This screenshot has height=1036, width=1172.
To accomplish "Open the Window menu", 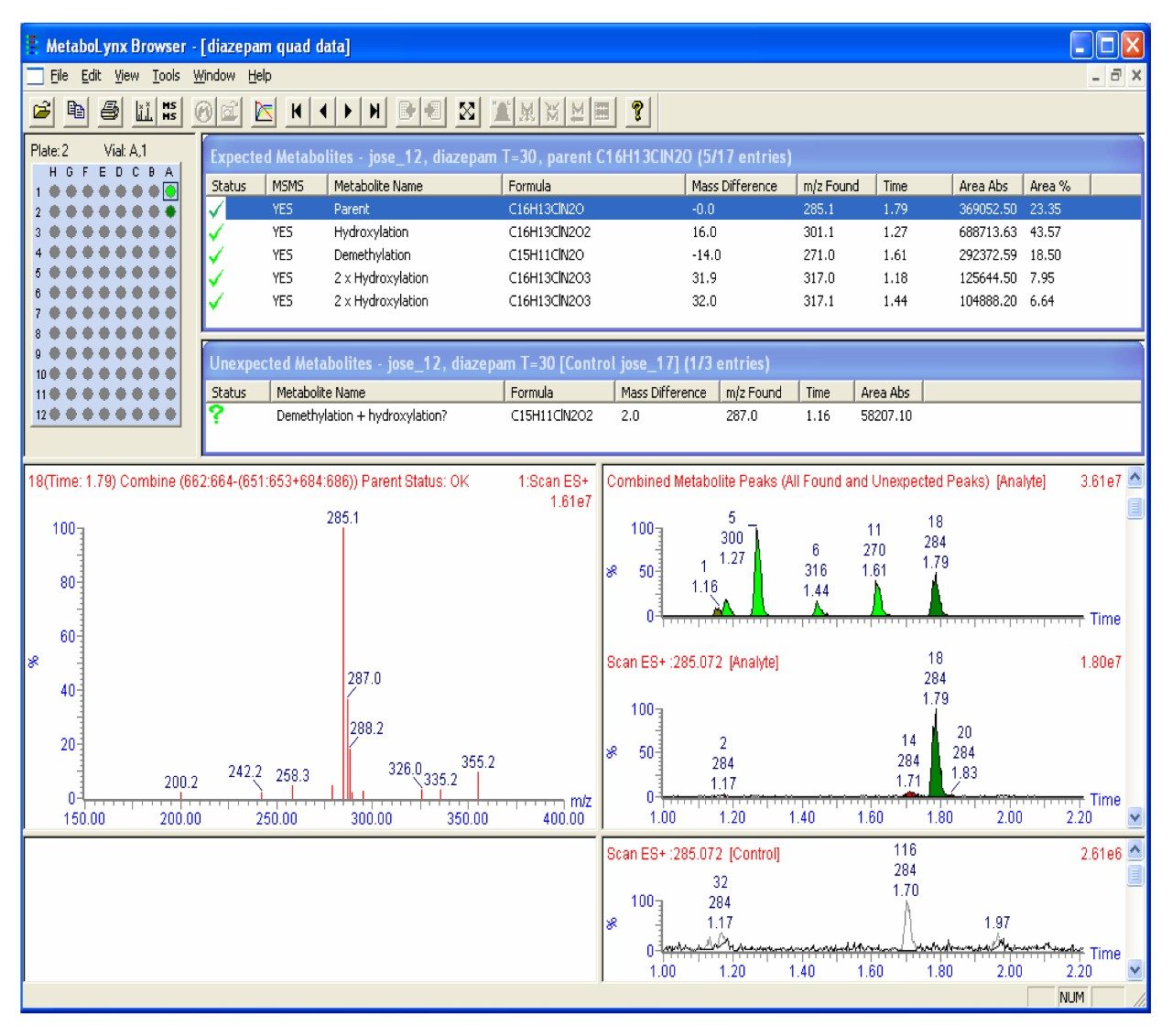I will click(214, 76).
